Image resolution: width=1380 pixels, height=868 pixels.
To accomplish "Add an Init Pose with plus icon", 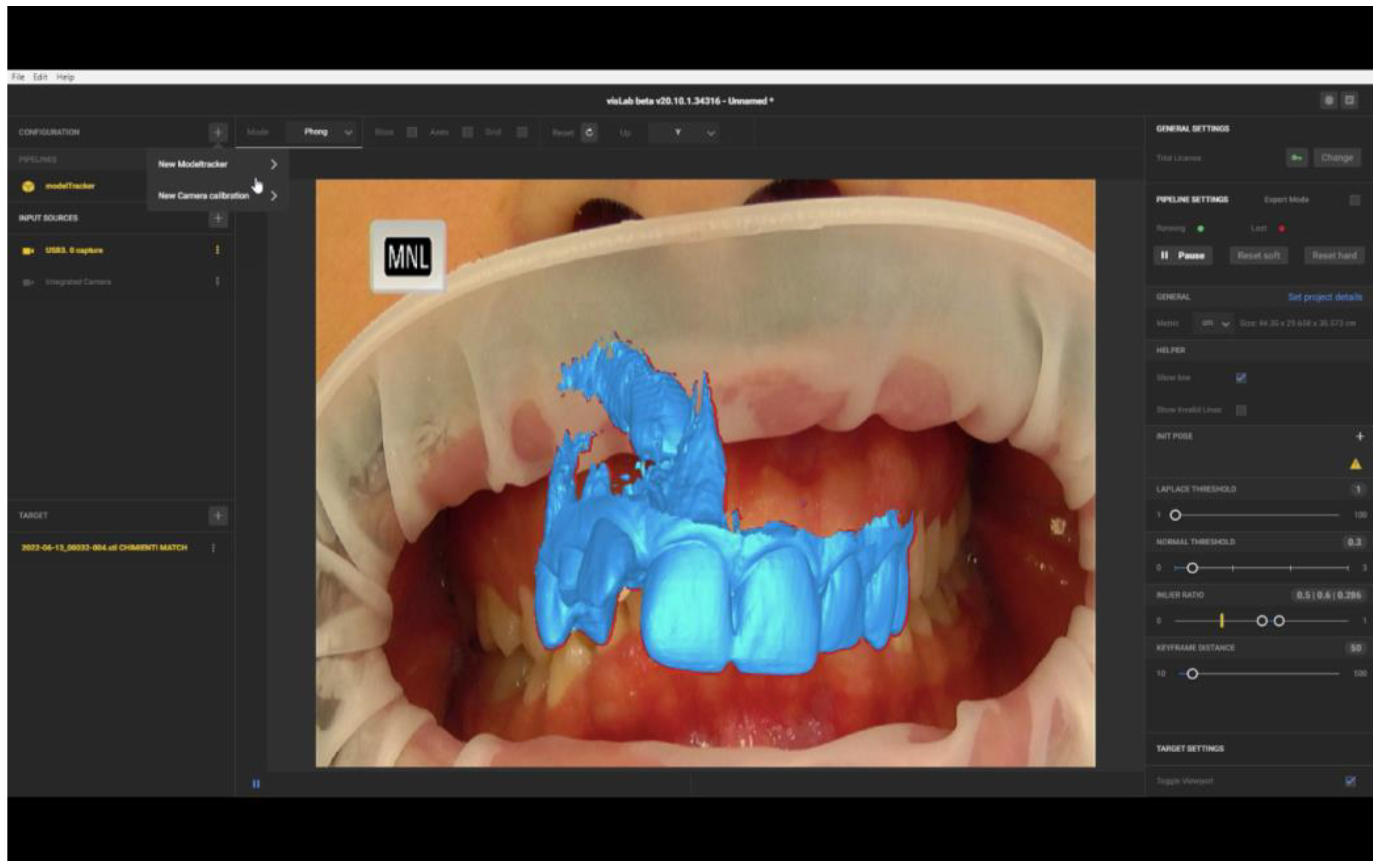I will click(1359, 437).
